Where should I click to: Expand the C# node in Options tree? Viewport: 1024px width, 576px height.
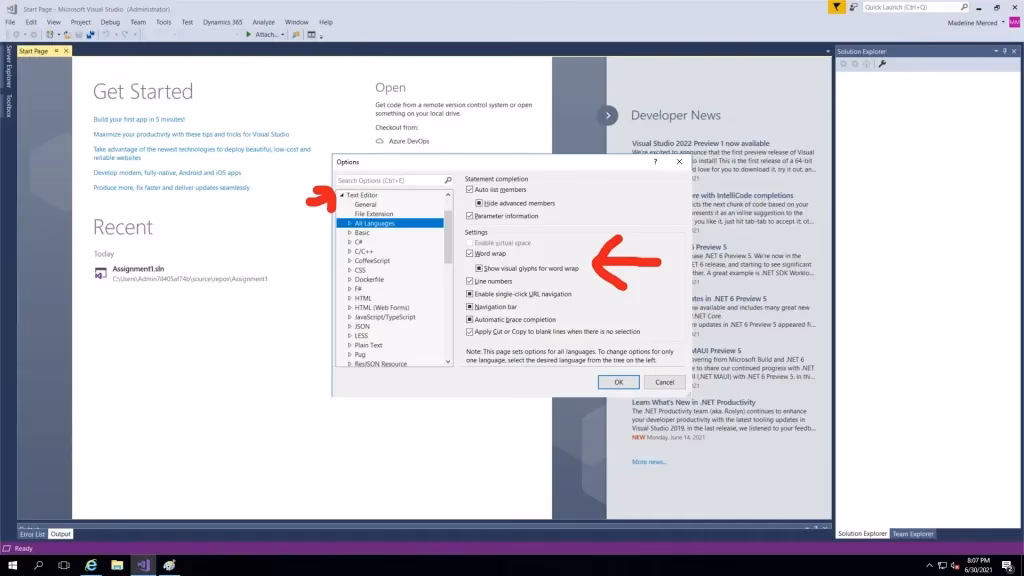point(349,242)
